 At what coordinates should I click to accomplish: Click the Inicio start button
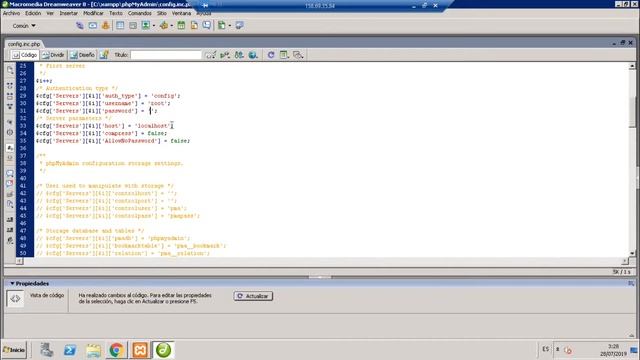14,350
